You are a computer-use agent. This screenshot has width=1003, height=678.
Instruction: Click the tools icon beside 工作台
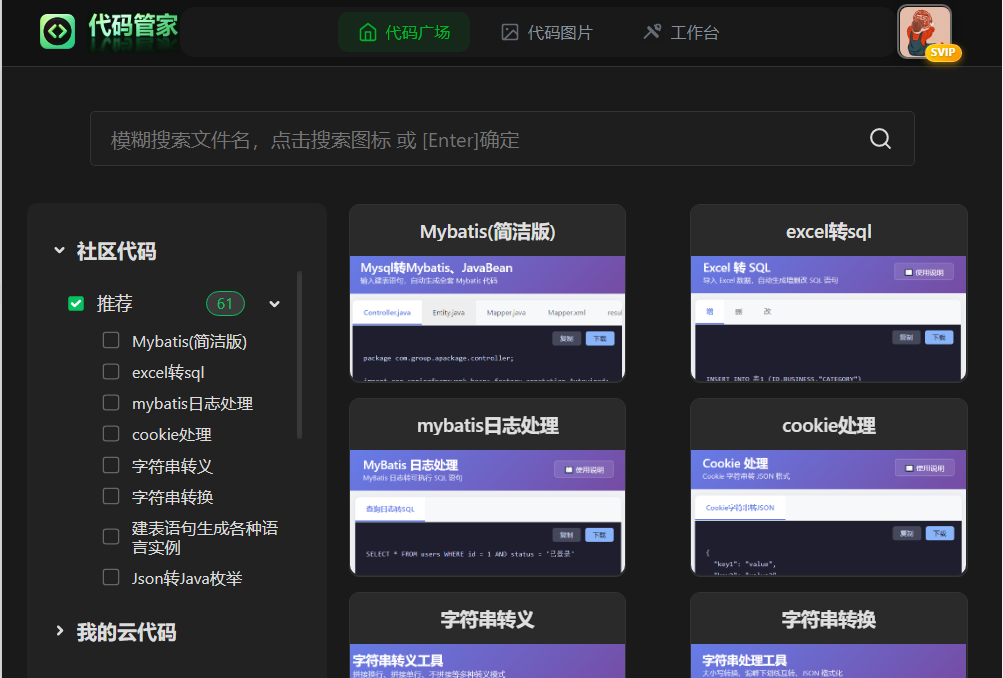click(652, 32)
